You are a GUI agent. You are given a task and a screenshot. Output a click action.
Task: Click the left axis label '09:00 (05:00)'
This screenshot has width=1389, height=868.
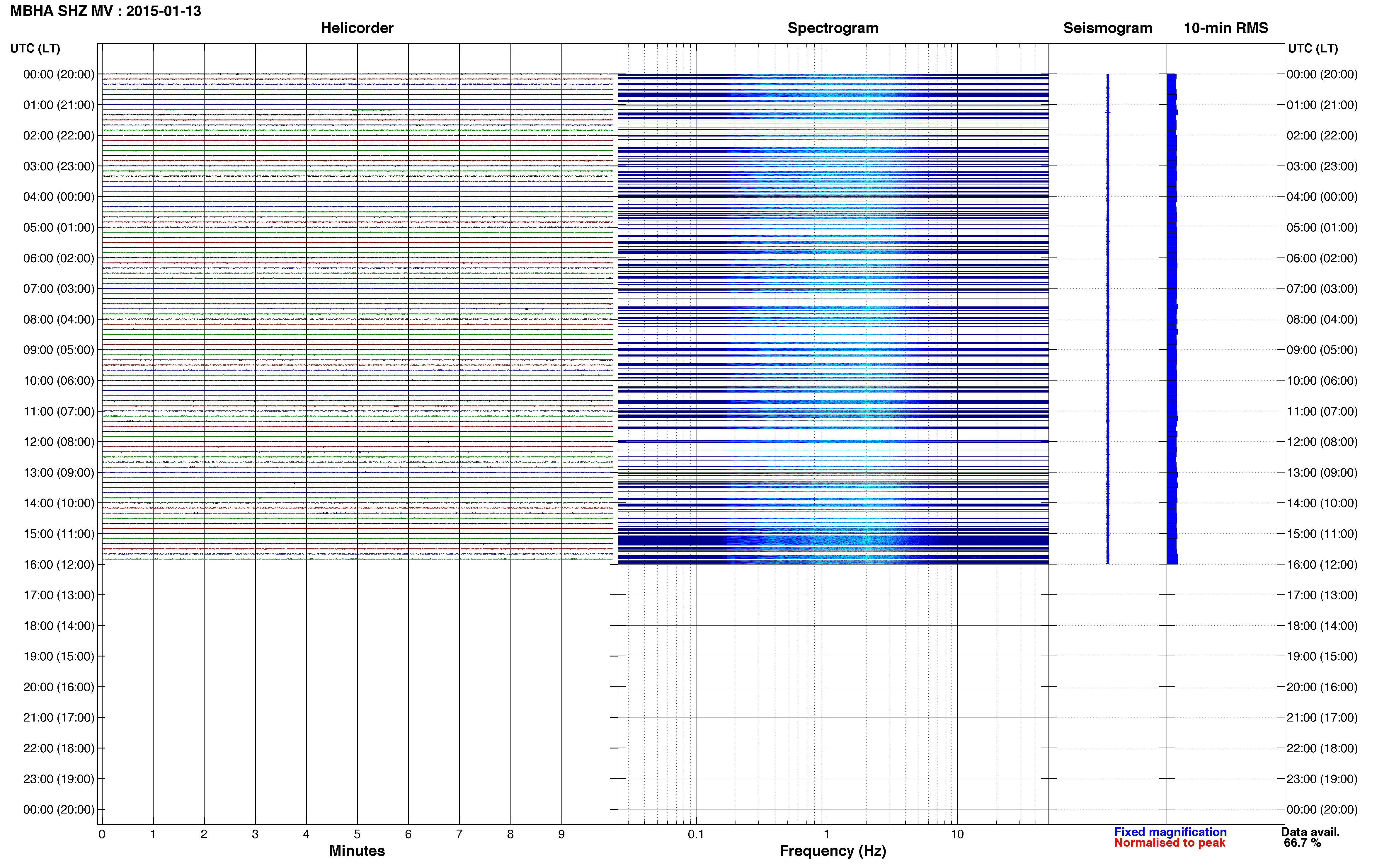click(59, 350)
